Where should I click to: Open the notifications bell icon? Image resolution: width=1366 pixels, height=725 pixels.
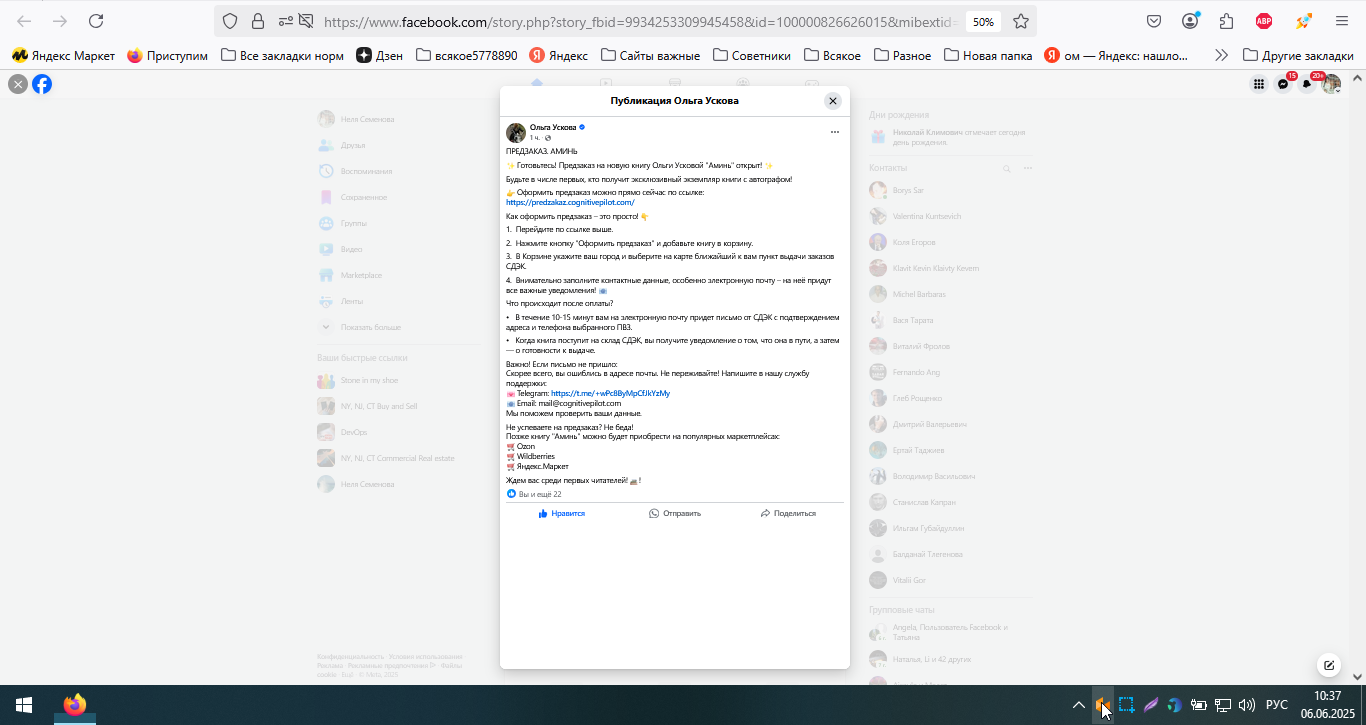(x=1307, y=85)
